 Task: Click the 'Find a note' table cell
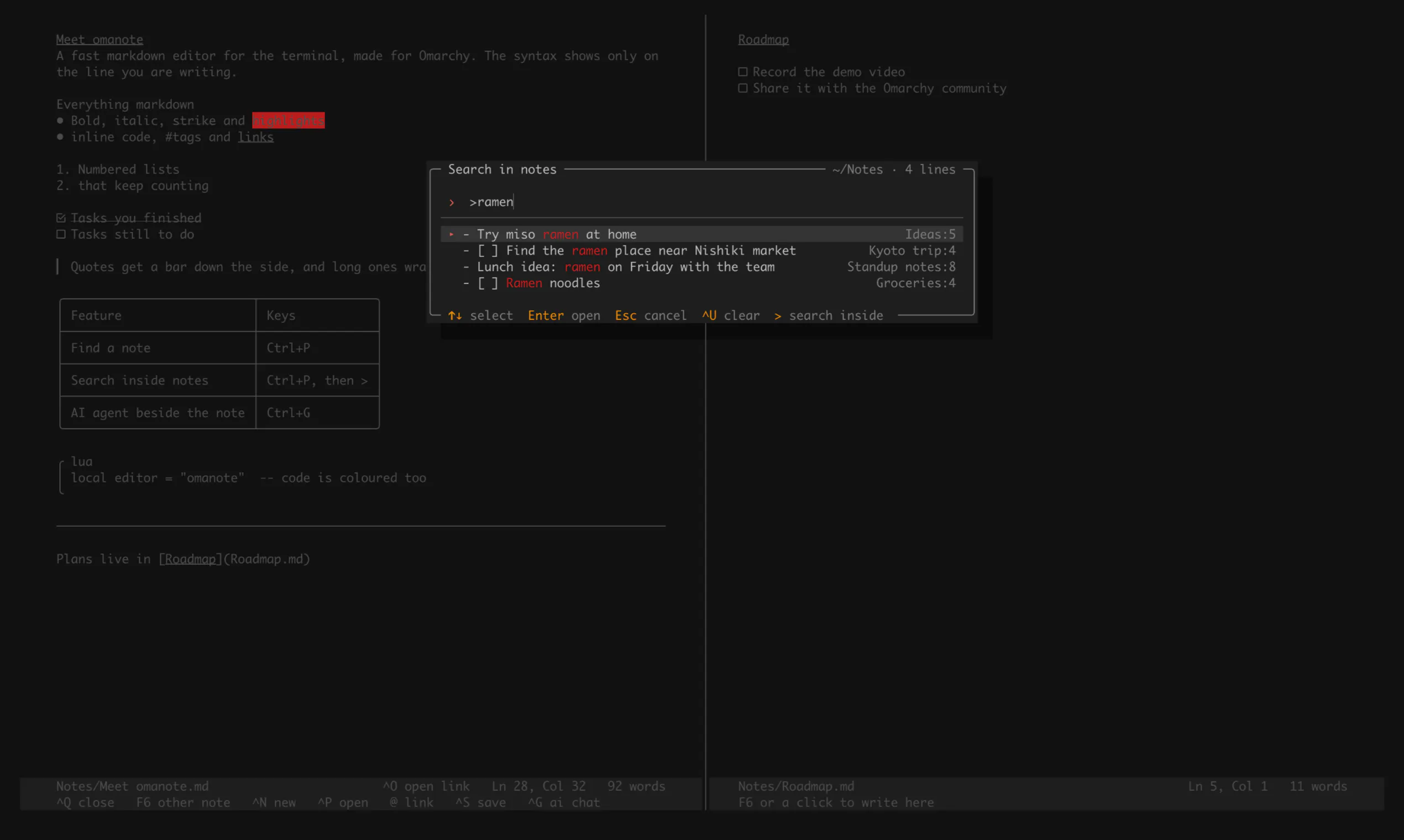[158, 348]
